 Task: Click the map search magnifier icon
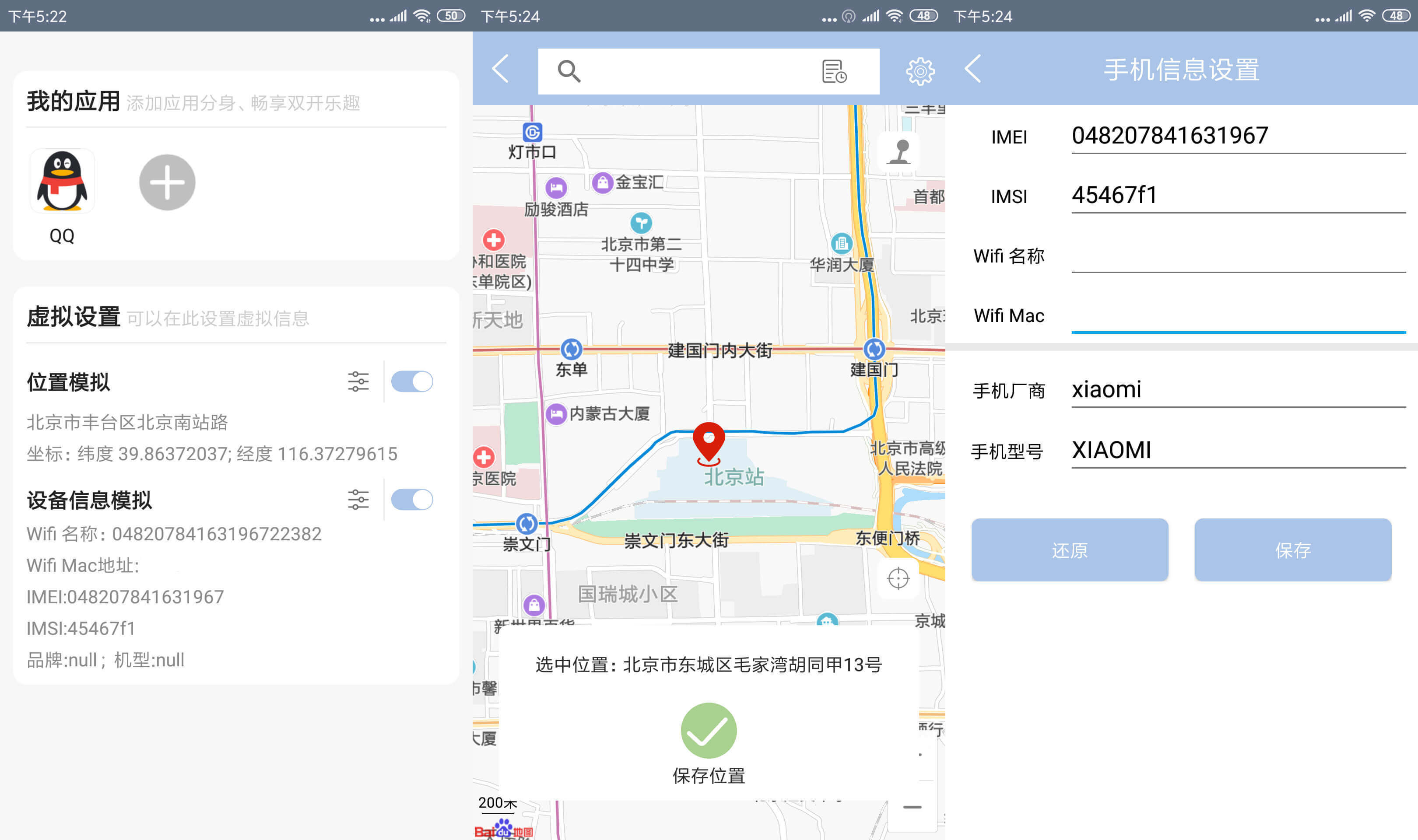(569, 71)
